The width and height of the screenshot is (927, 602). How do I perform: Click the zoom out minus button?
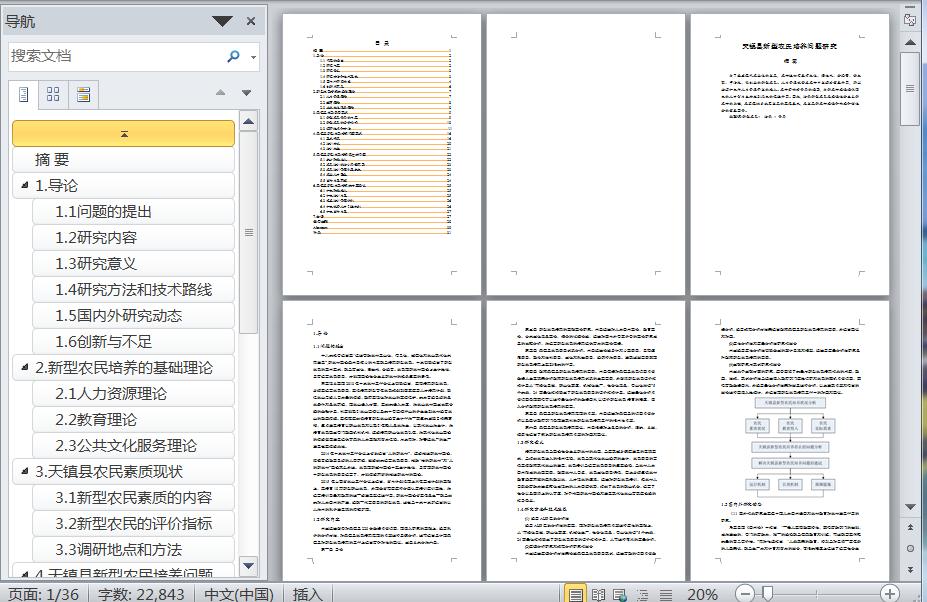point(745,593)
